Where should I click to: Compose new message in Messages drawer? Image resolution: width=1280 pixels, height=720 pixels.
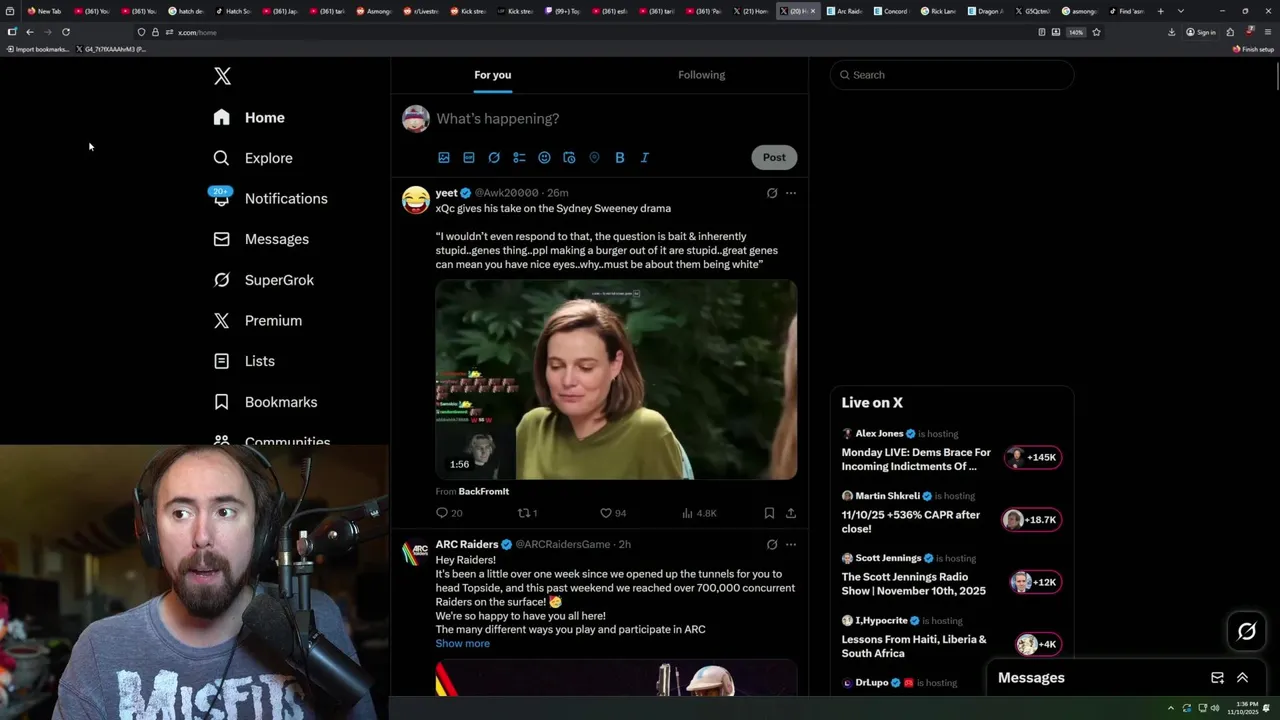[1217, 678]
